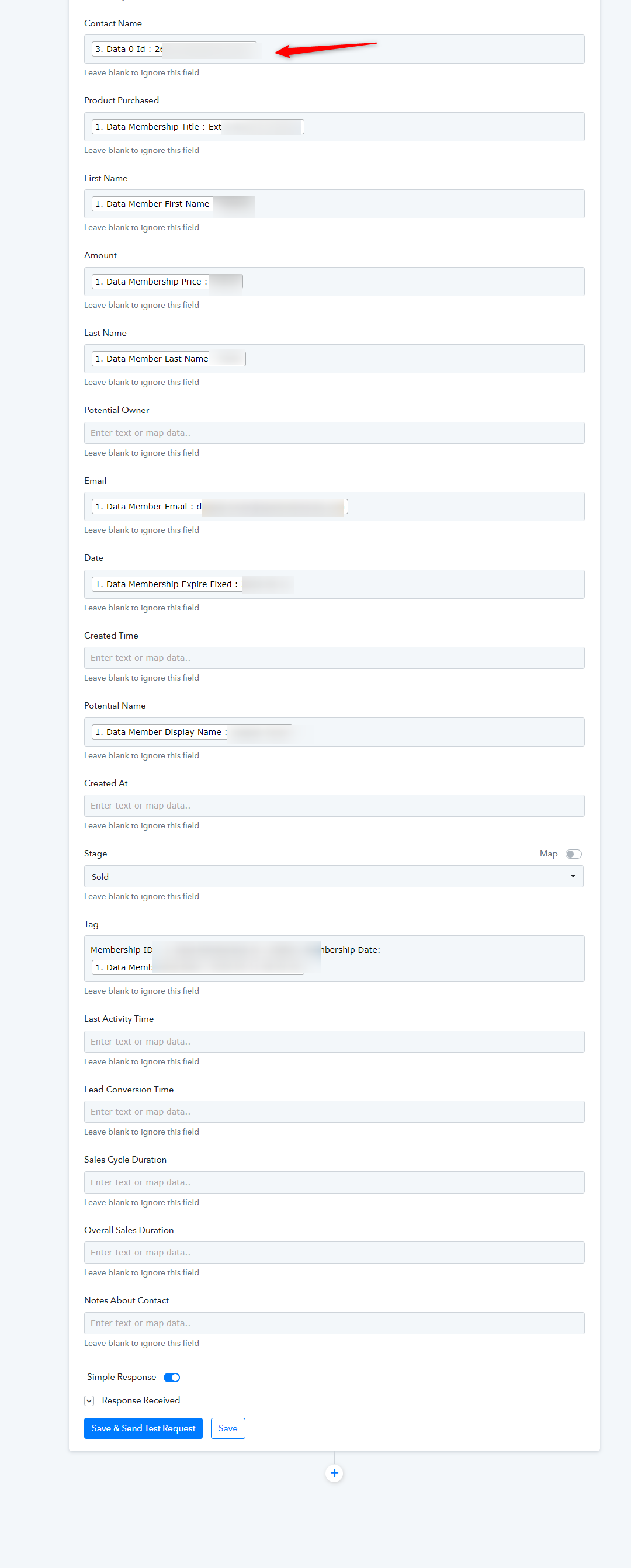
Task: Open the Stage dropdown showing Sold
Action: (334, 876)
